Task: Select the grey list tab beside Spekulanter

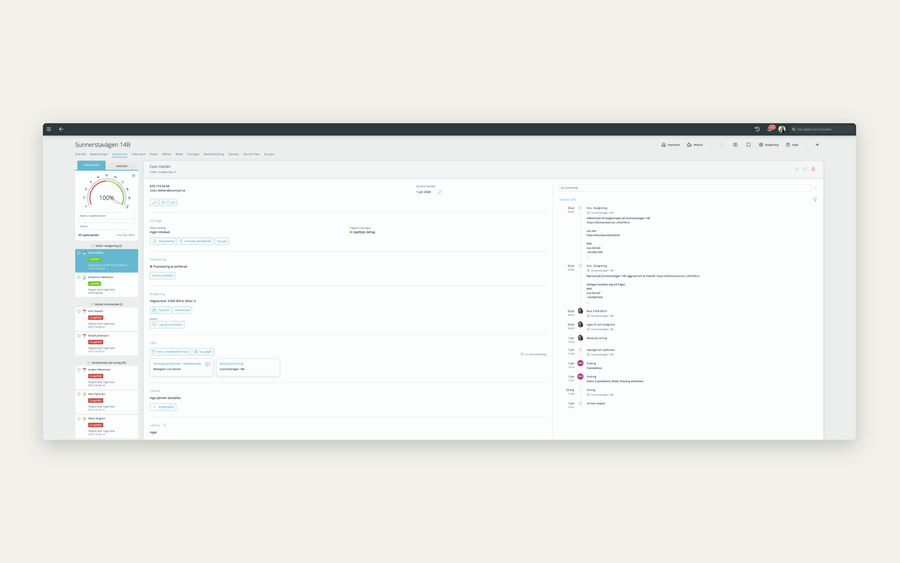Action: pyautogui.click(x=122, y=166)
